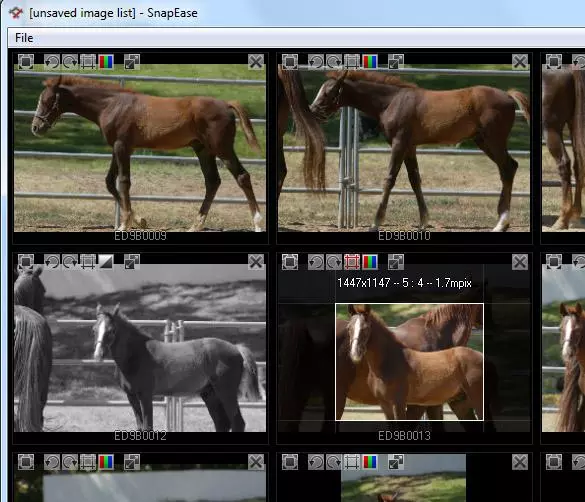Click the ED9B0013 filename label
This screenshot has height=502, width=585.
coord(404,436)
